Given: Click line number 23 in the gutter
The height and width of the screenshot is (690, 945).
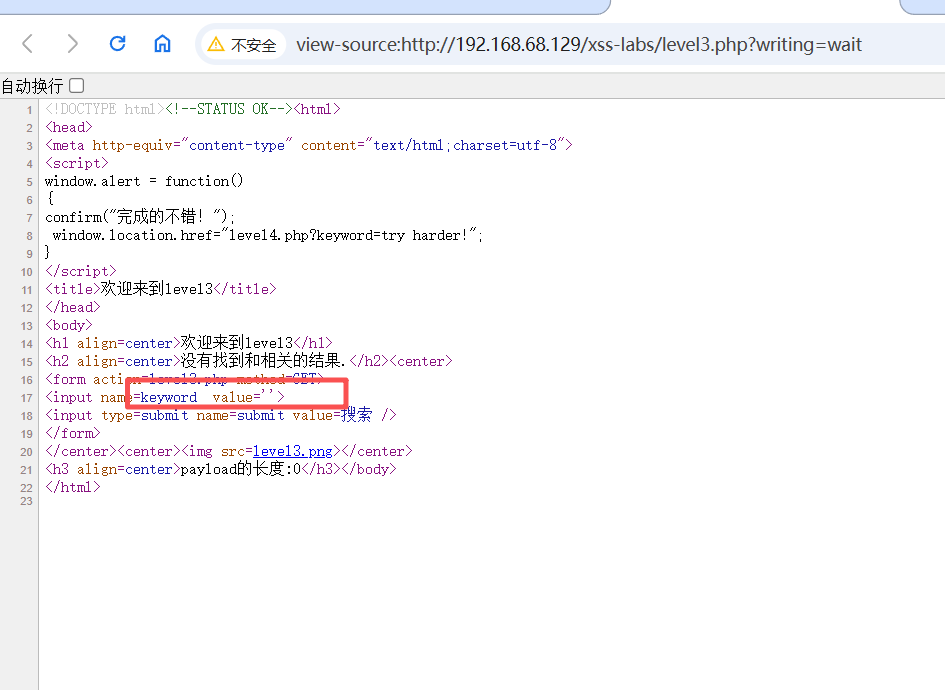Looking at the screenshot, I should 27,501.
